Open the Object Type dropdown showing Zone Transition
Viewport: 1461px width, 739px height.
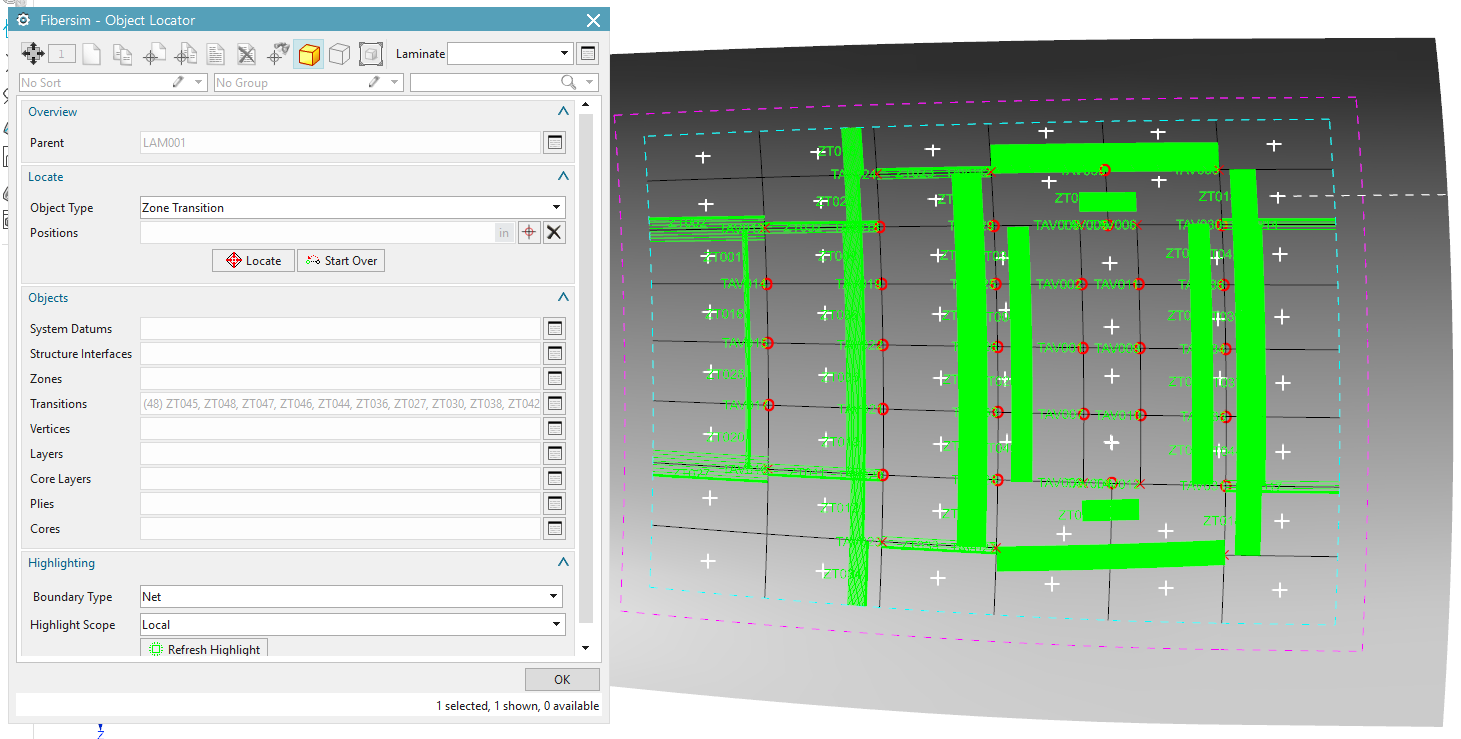tap(556, 207)
